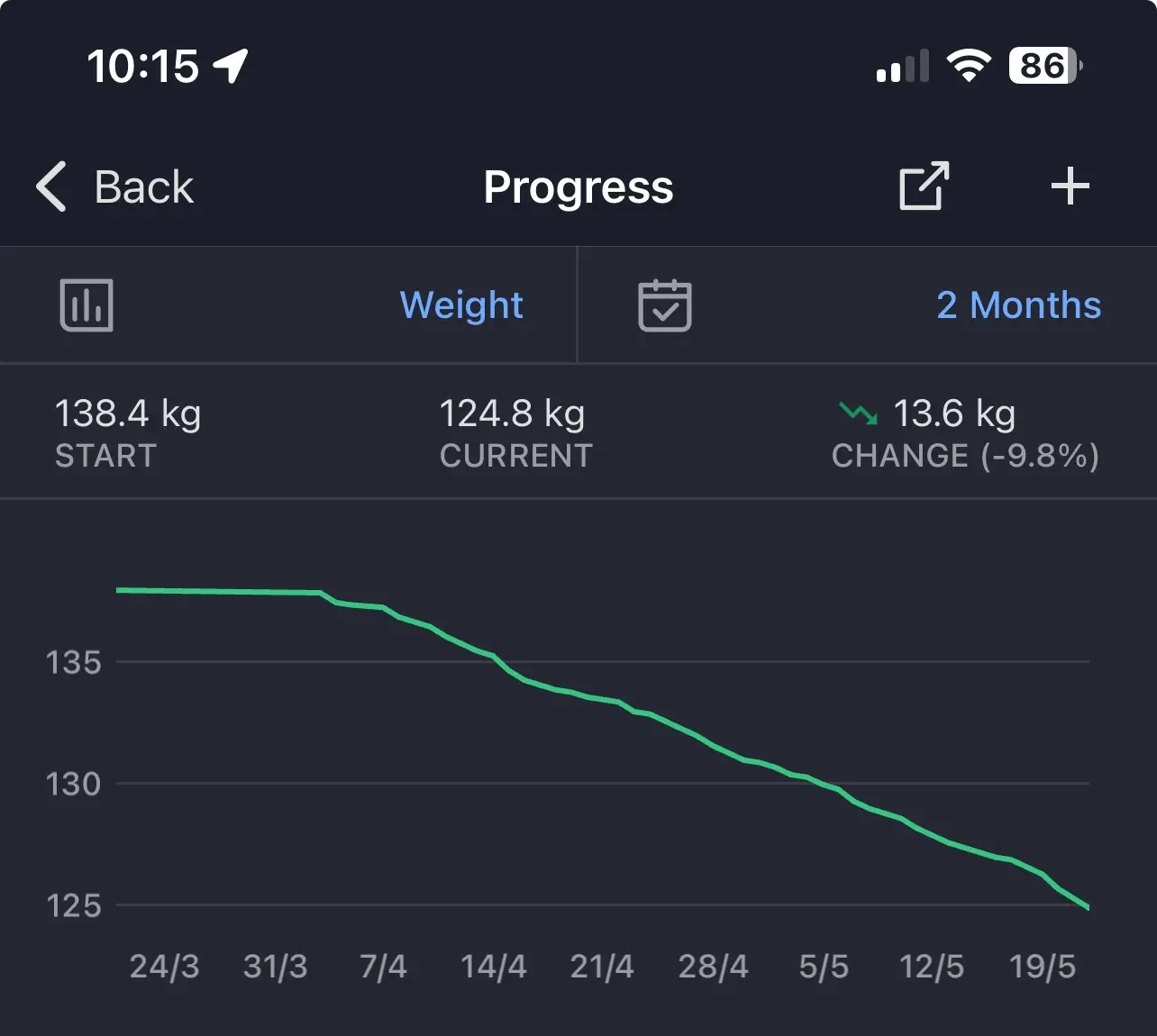
Task: Tap the 14/4 date axis label
Action: click(493, 967)
